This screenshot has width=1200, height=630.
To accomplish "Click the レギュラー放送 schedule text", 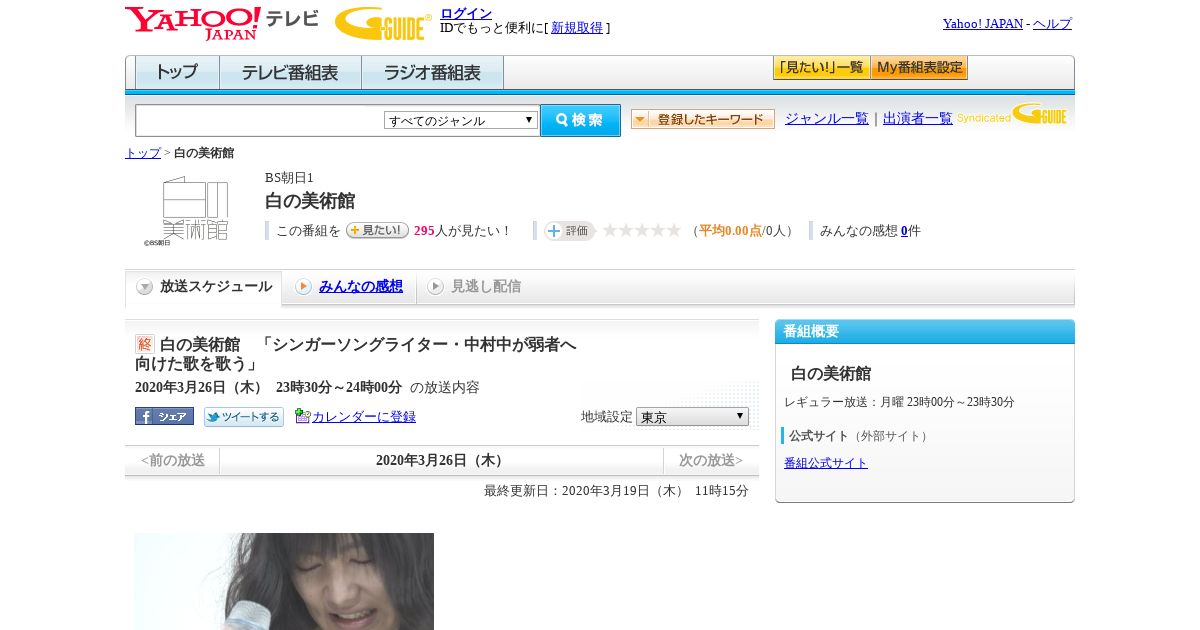I will pos(899,402).
